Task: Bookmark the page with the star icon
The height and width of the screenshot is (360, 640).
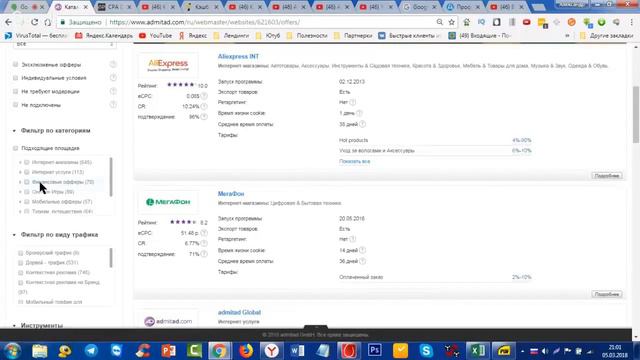Action: 451,22
